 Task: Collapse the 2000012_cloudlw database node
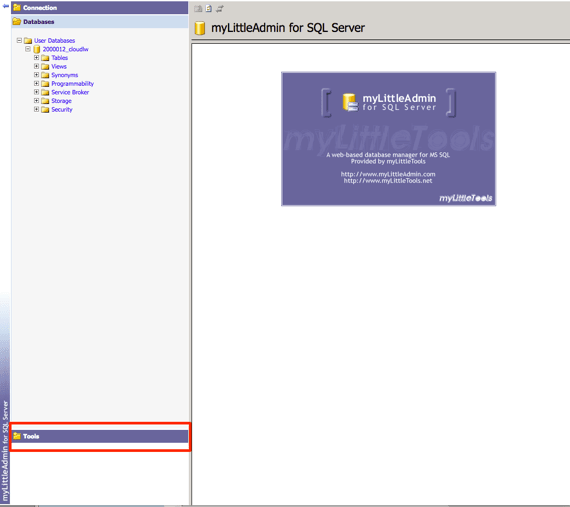pyautogui.click(x=28, y=49)
